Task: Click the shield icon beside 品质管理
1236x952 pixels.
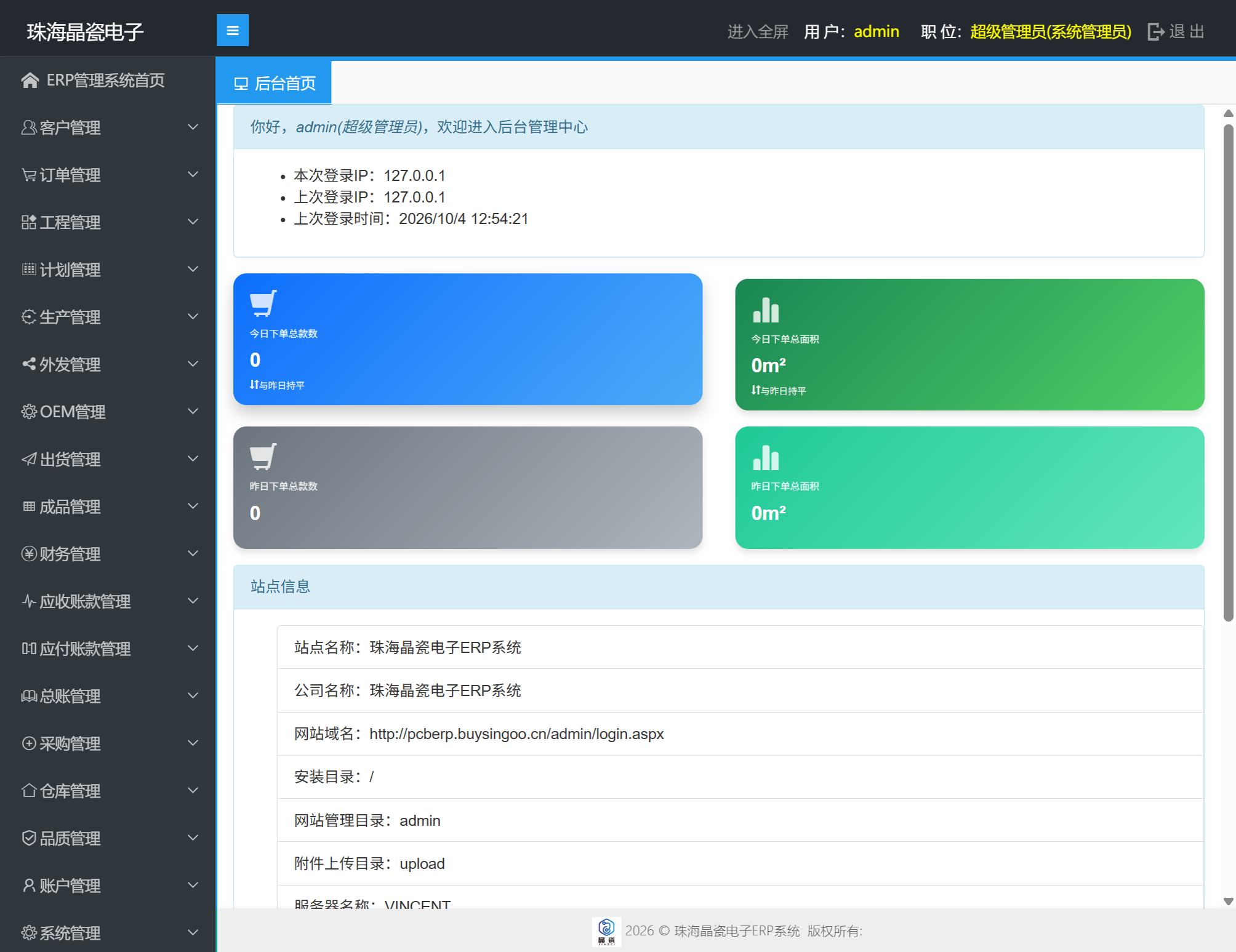Action: [x=29, y=838]
